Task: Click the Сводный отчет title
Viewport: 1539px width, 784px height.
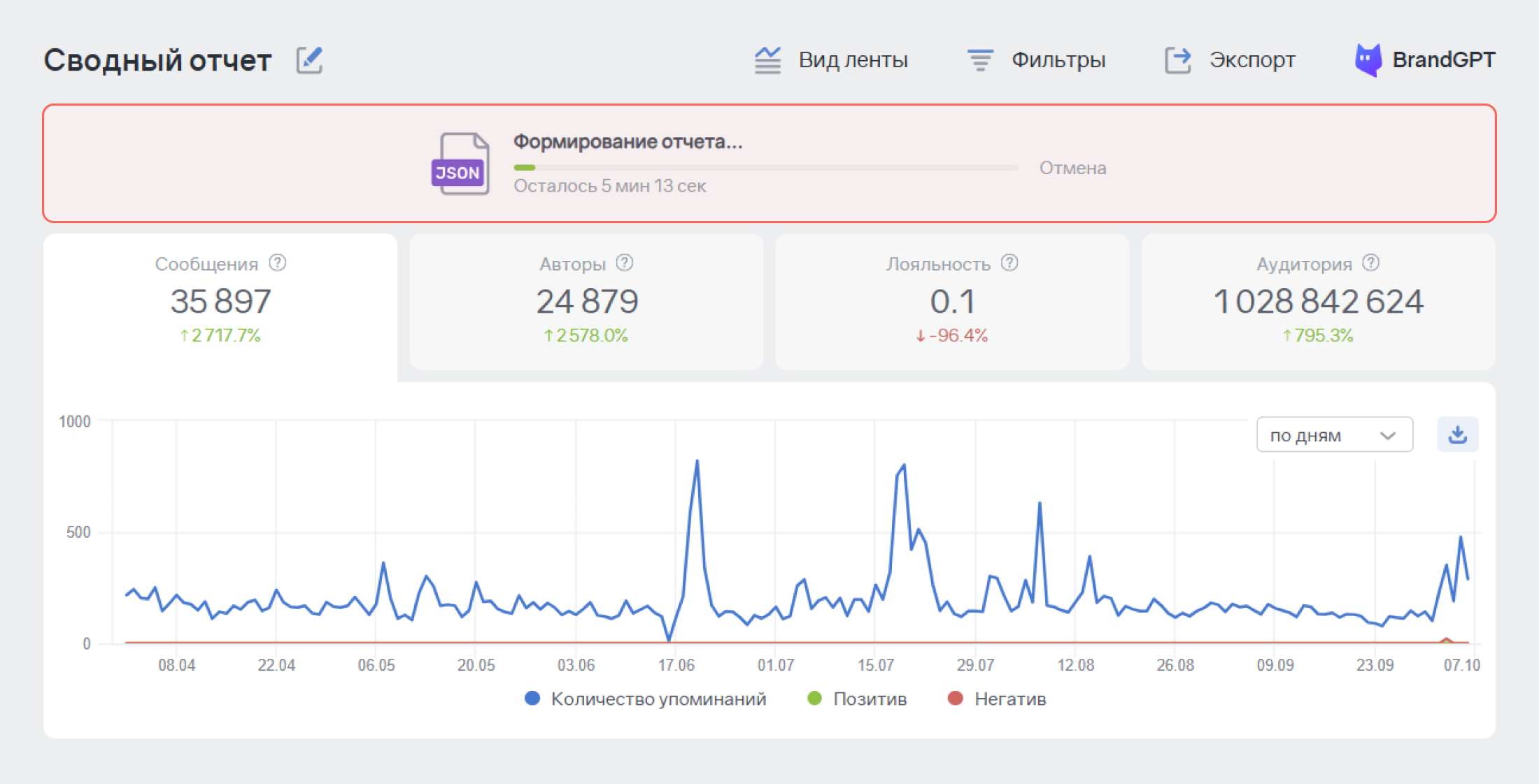Action: click(157, 60)
